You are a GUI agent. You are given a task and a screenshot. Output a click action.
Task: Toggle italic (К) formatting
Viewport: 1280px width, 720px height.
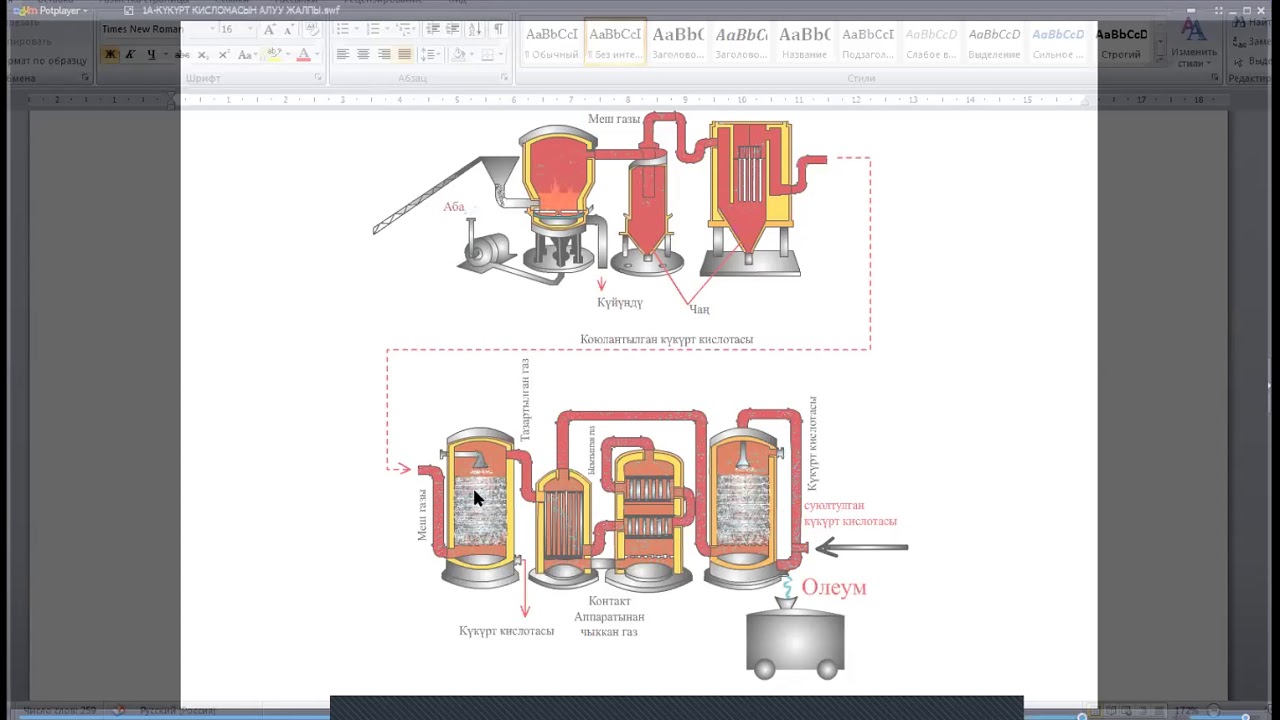(130, 54)
